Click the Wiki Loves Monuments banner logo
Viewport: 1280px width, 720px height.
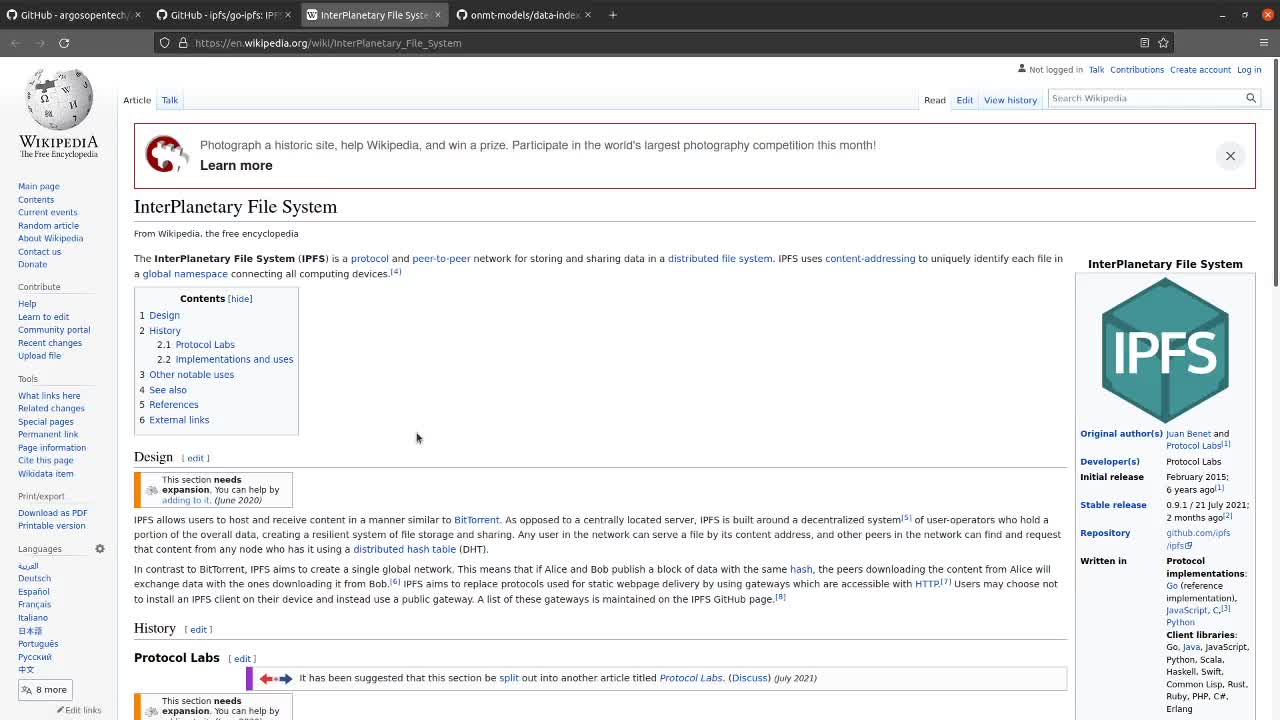167,155
